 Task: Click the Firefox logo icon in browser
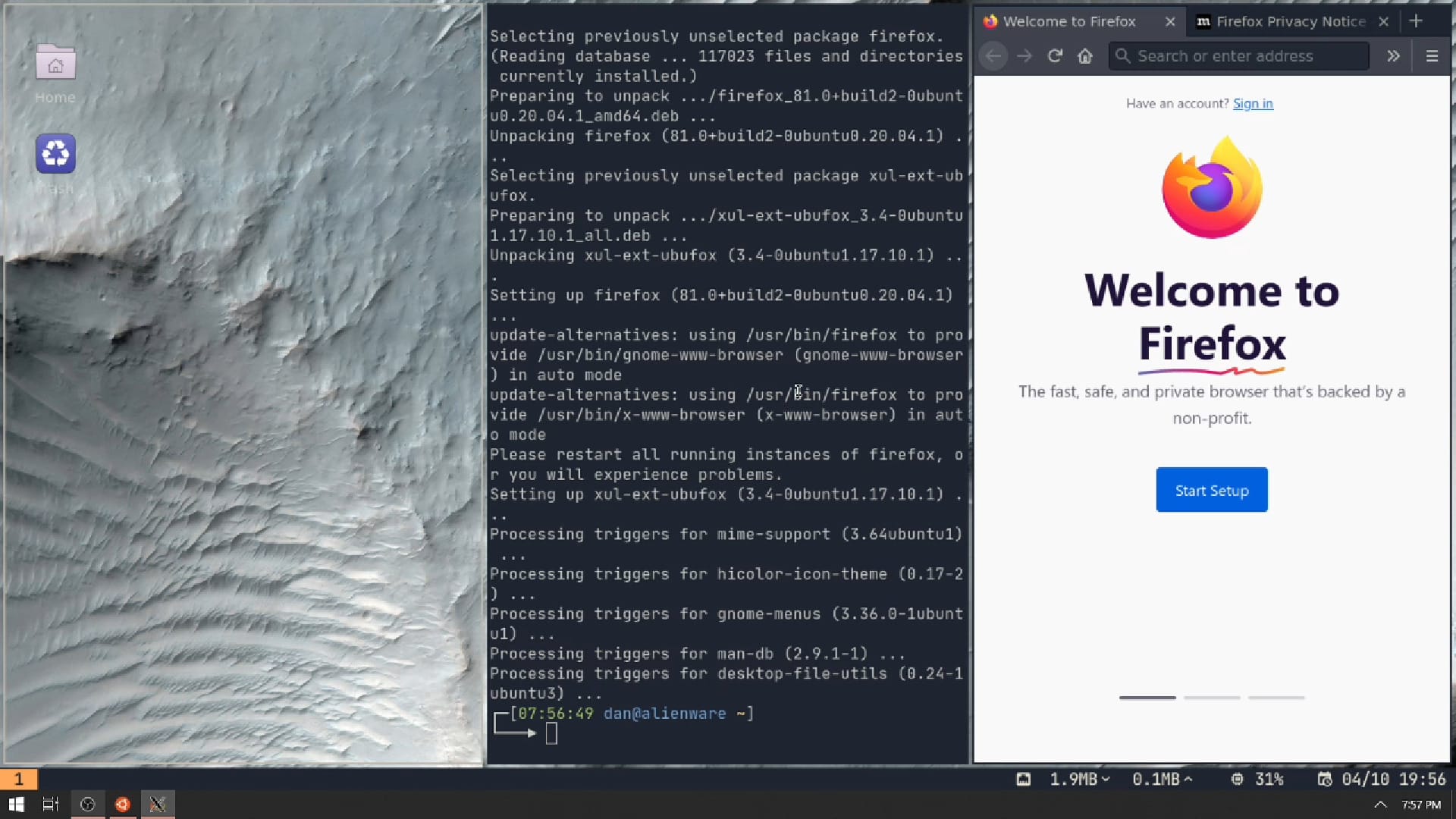coord(1212,190)
